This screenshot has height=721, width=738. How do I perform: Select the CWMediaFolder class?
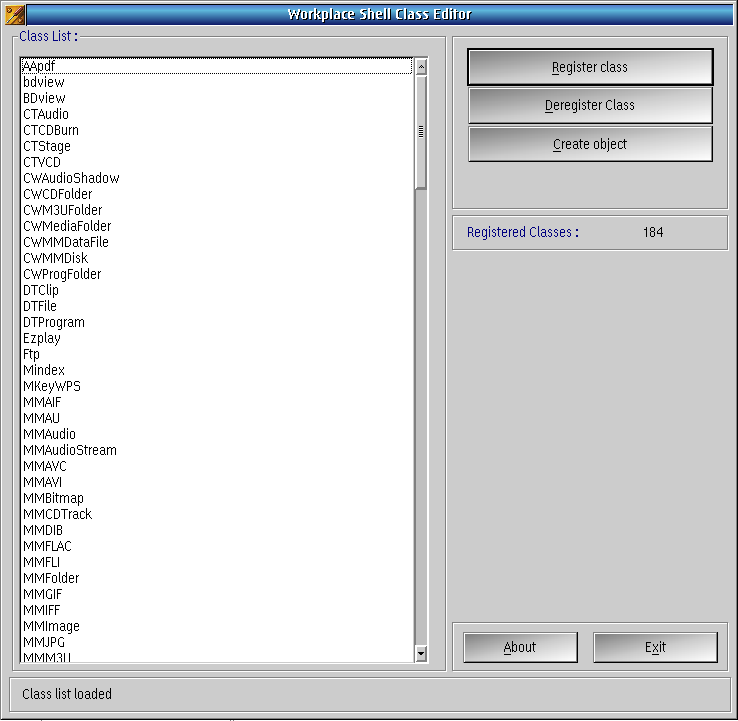click(217, 226)
